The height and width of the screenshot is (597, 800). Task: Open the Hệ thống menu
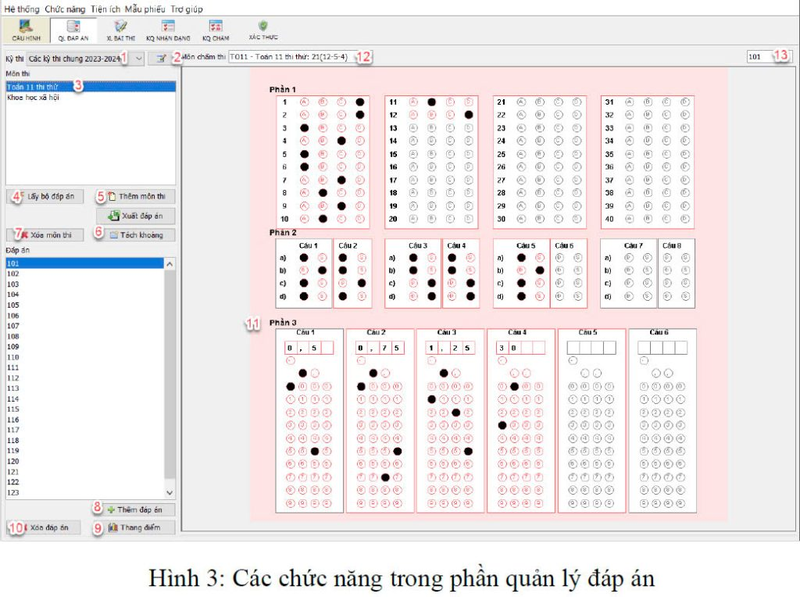(21, 9)
